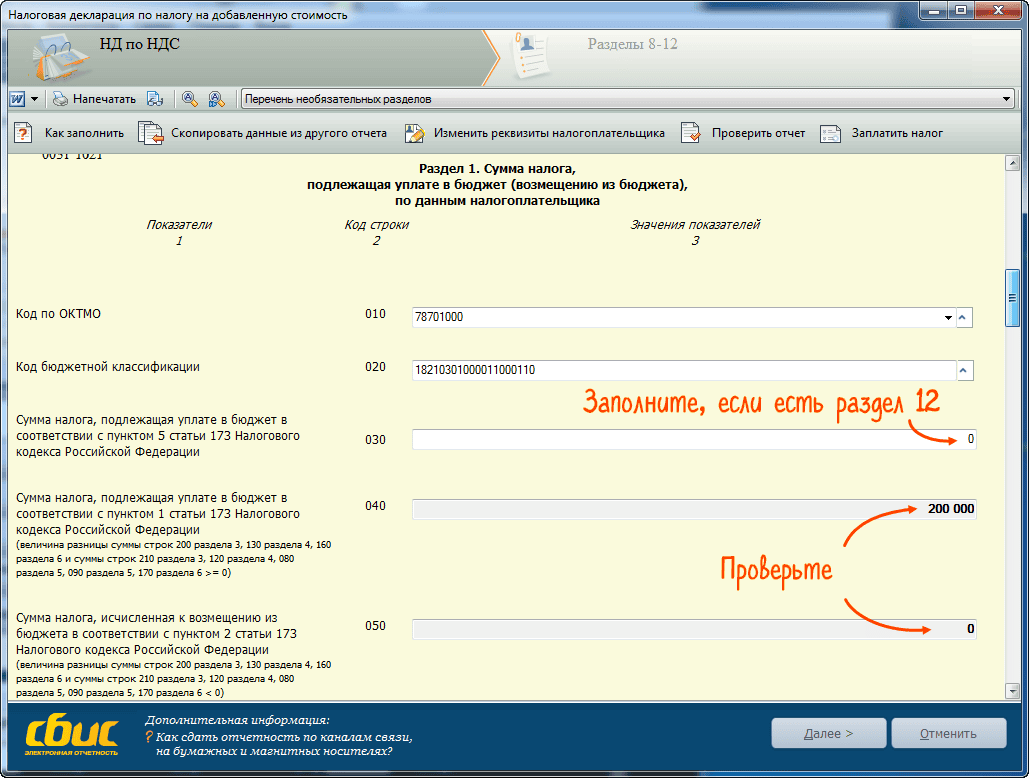This screenshot has width=1029, height=778.
Task: Click Изменить реквизиты налогоплательщика
Action: click(535, 133)
